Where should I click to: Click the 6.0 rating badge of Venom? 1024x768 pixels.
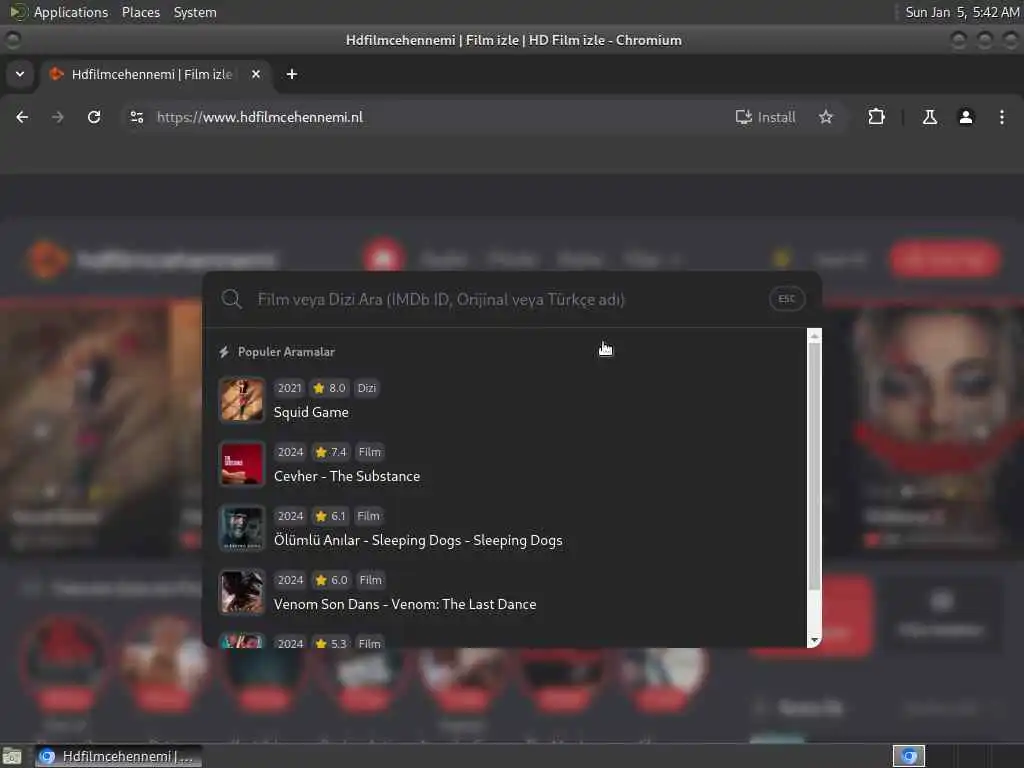331,580
